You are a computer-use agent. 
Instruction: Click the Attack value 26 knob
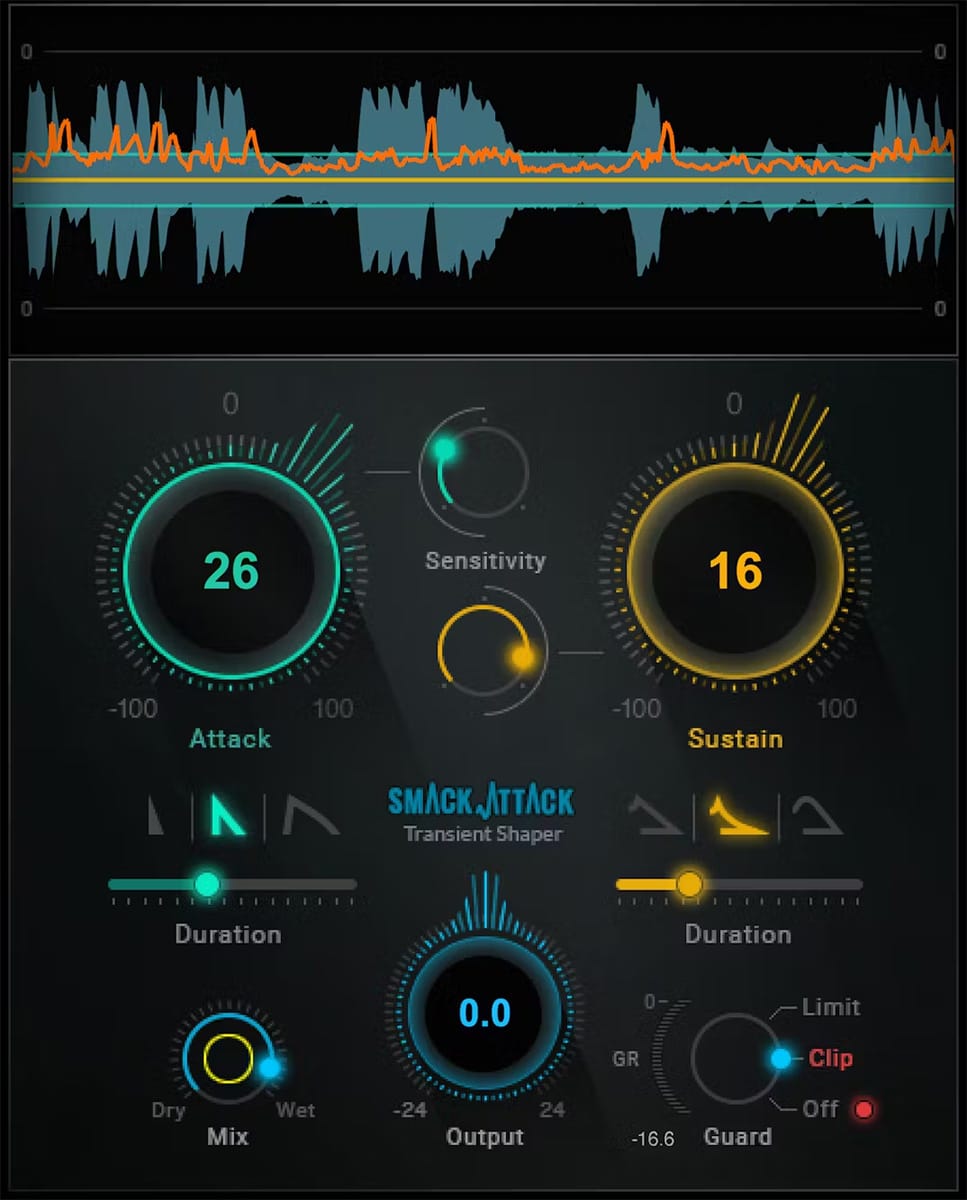(232, 571)
